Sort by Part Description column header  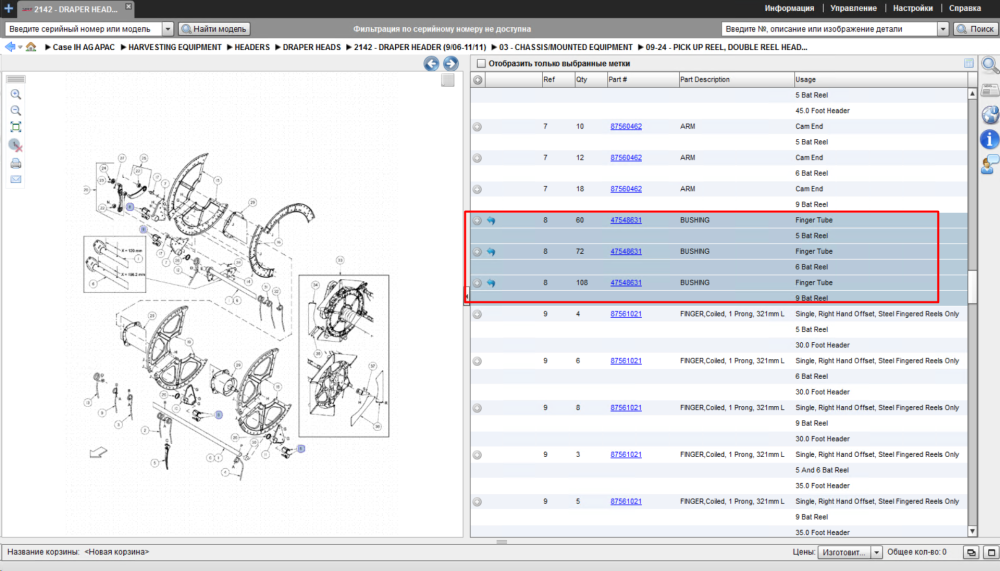point(735,80)
